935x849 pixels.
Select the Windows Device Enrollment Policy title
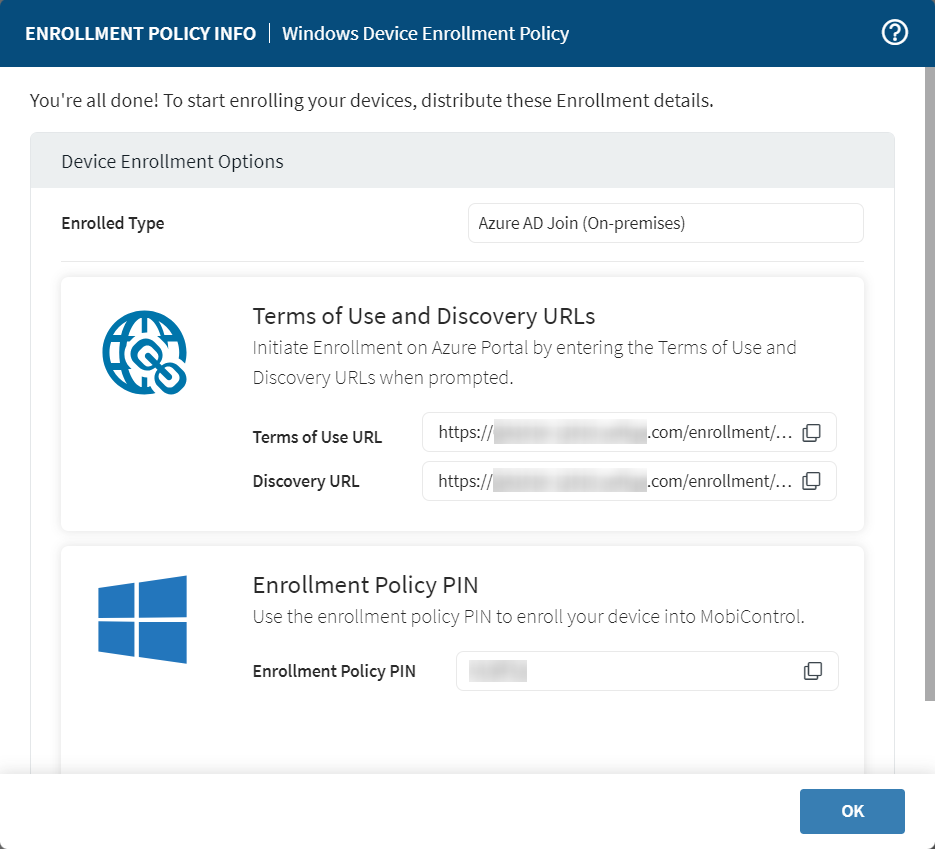(x=425, y=33)
